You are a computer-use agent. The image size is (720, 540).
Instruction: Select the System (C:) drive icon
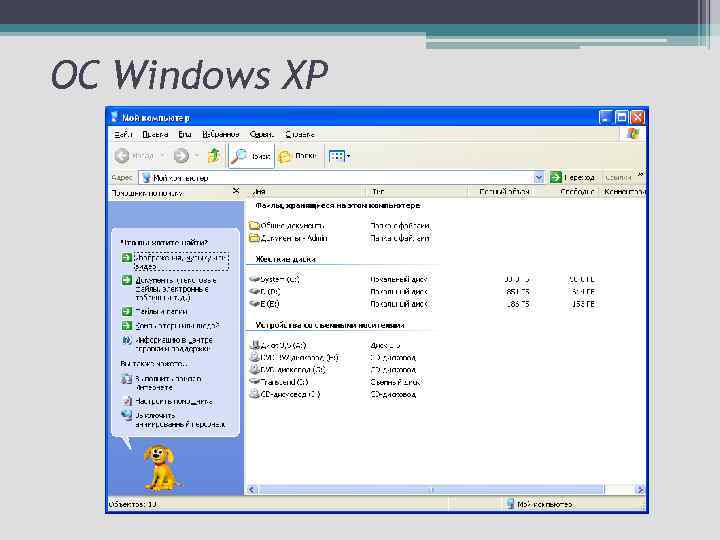coord(254,279)
